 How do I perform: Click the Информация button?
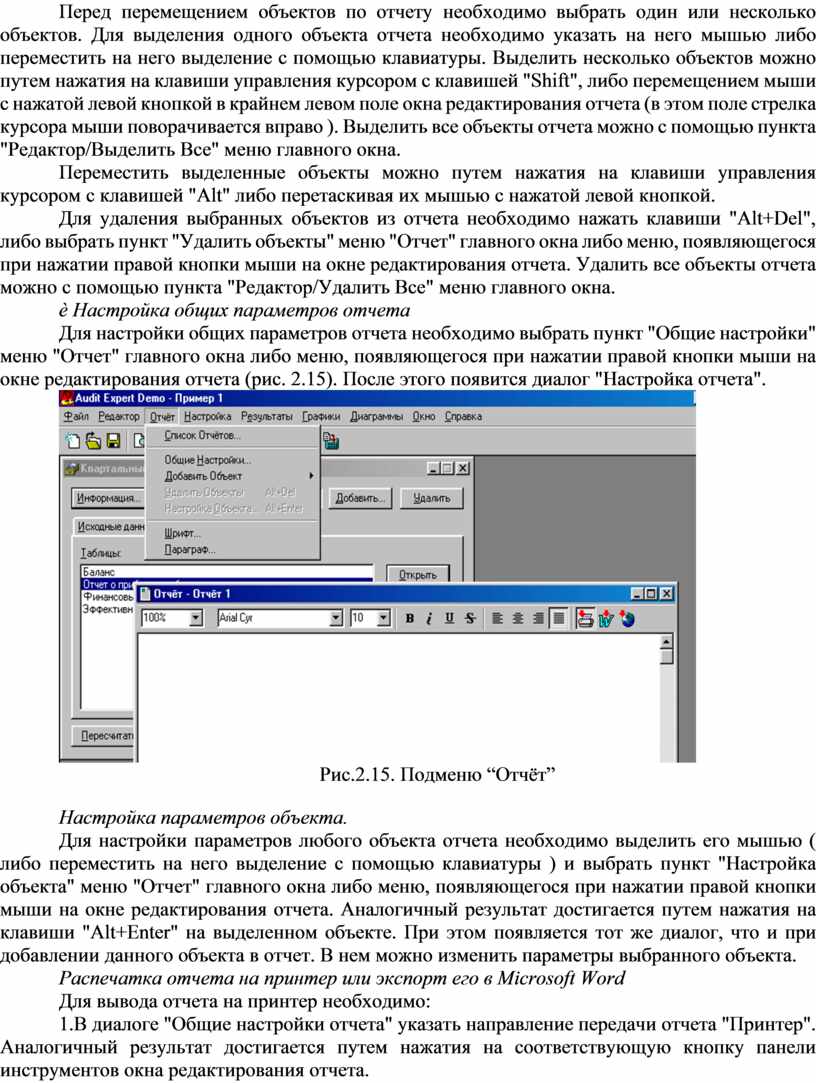coord(108,498)
